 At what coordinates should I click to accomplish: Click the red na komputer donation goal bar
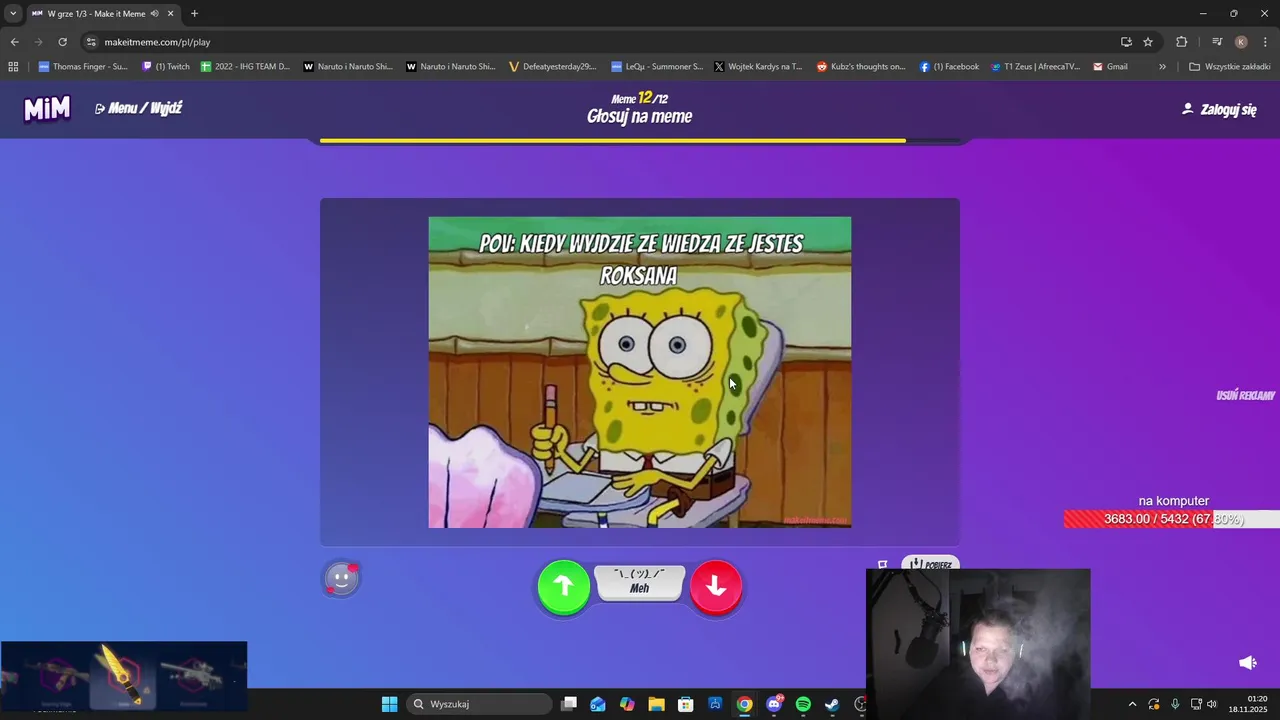(1172, 519)
